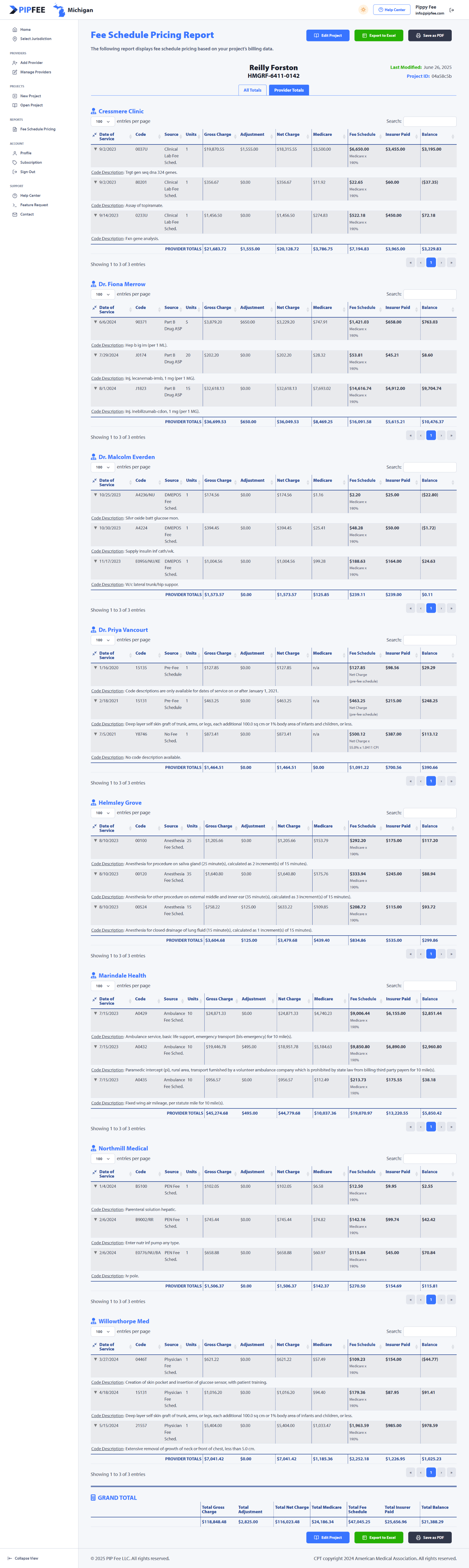The width and height of the screenshot is (469, 1568).
Task: Toggle the light/dark theme sun button
Action: click(363, 10)
